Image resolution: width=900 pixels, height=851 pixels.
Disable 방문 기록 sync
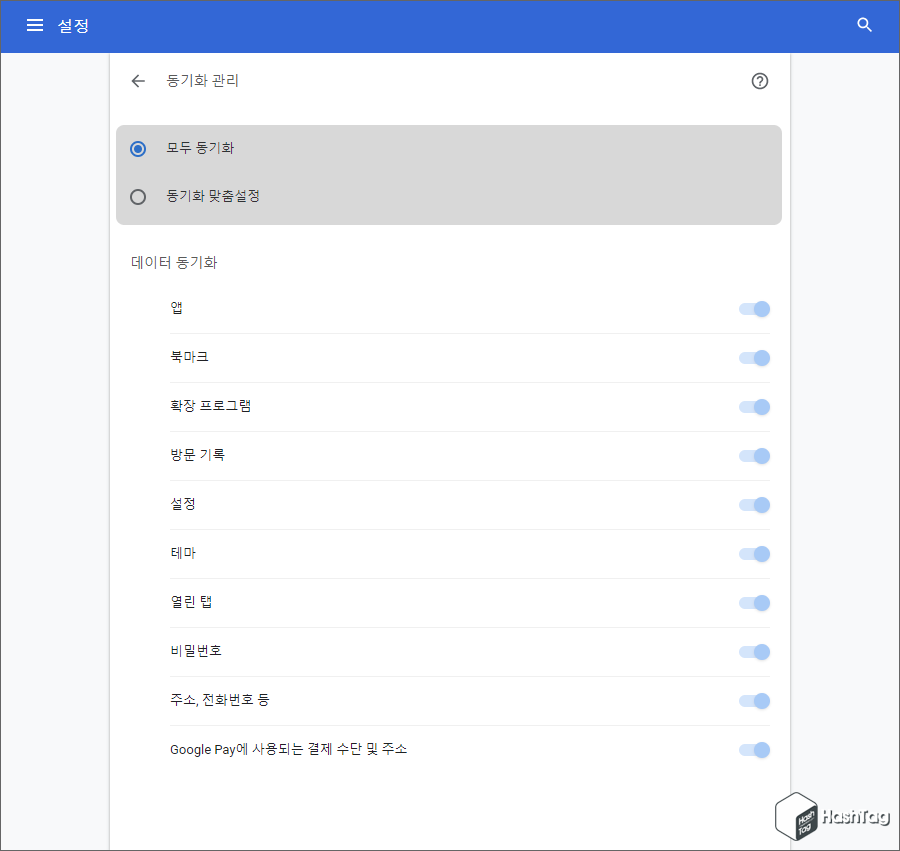[x=754, y=456]
